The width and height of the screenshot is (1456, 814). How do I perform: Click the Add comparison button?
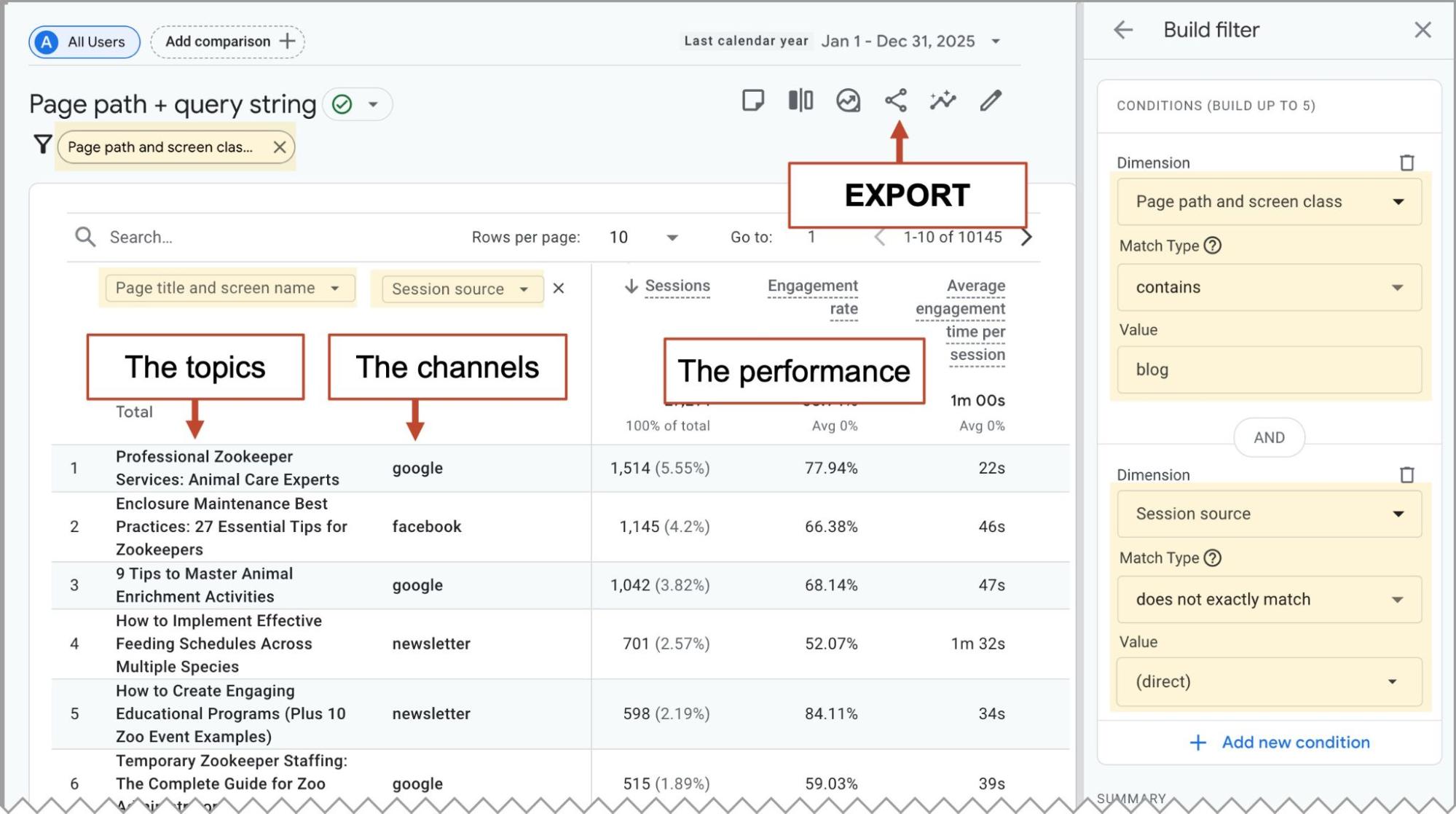coord(228,42)
